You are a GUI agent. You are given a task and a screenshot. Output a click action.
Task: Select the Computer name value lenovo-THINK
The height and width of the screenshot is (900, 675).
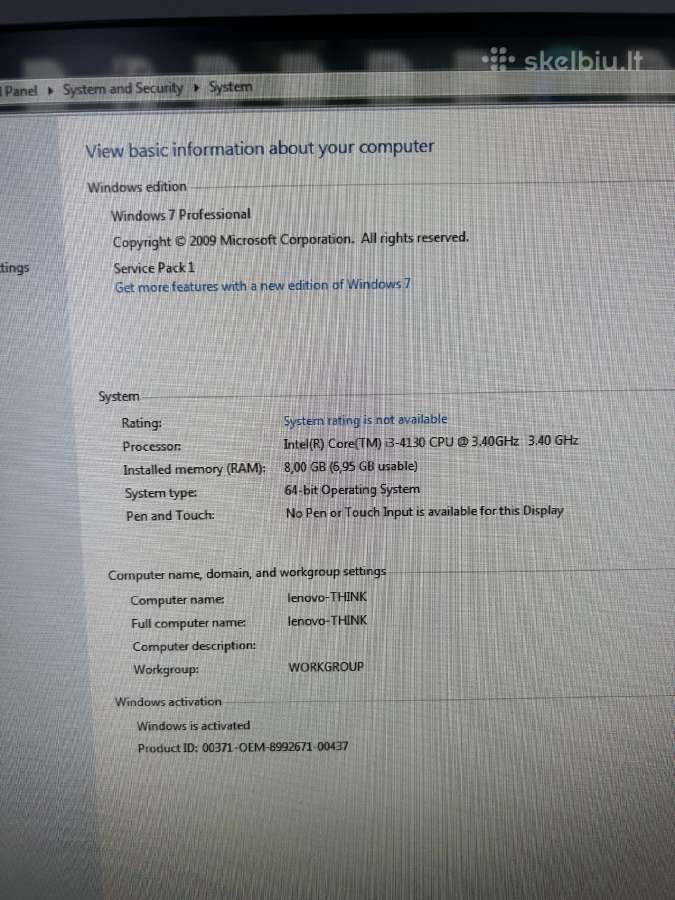click(327, 597)
